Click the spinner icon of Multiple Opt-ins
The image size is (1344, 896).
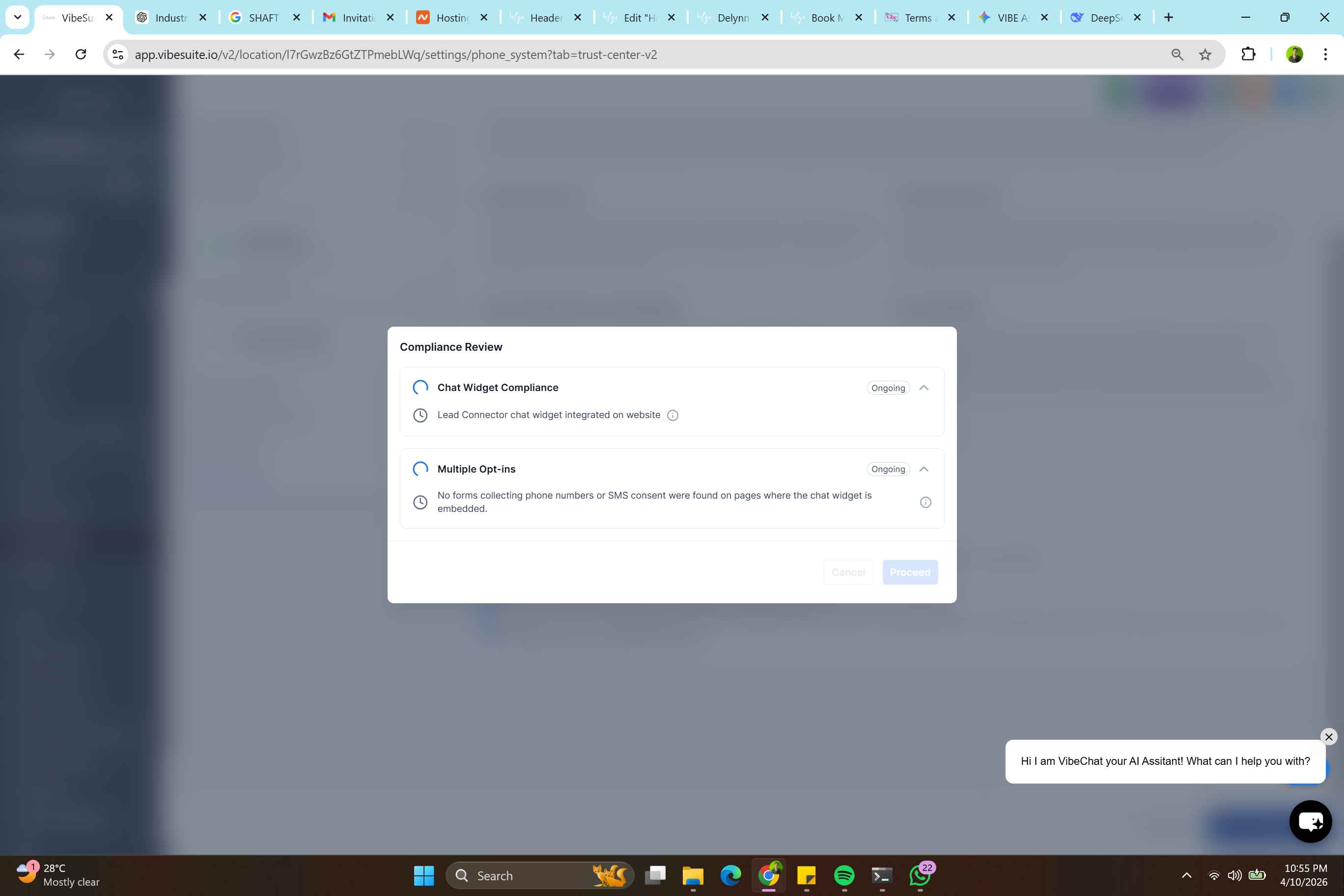coord(420,469)
